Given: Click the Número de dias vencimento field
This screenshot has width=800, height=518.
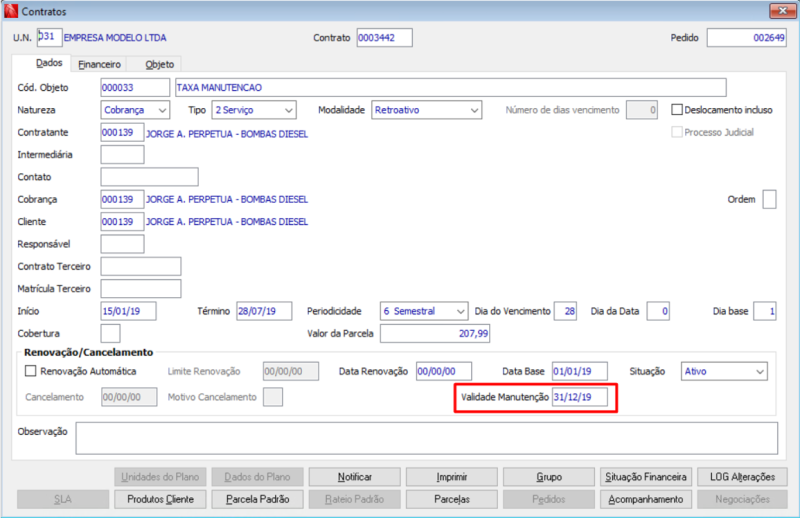Looking at the screenshot, I should [642, 110].
